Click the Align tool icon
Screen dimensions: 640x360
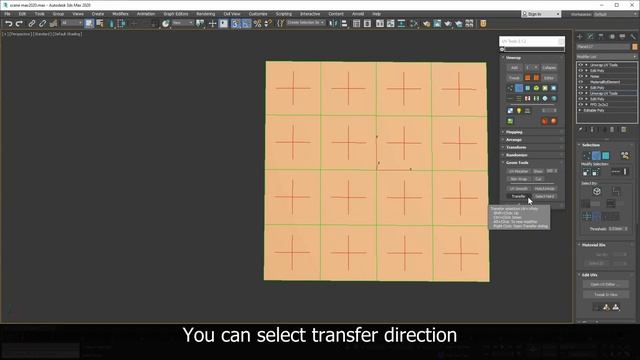click(344, 24)
